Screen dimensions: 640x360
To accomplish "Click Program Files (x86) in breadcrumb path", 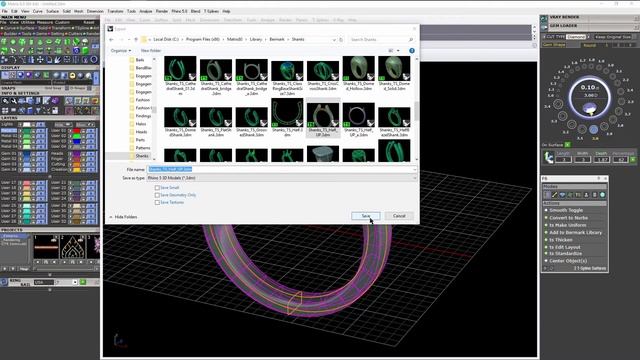I will pos(202,40).
